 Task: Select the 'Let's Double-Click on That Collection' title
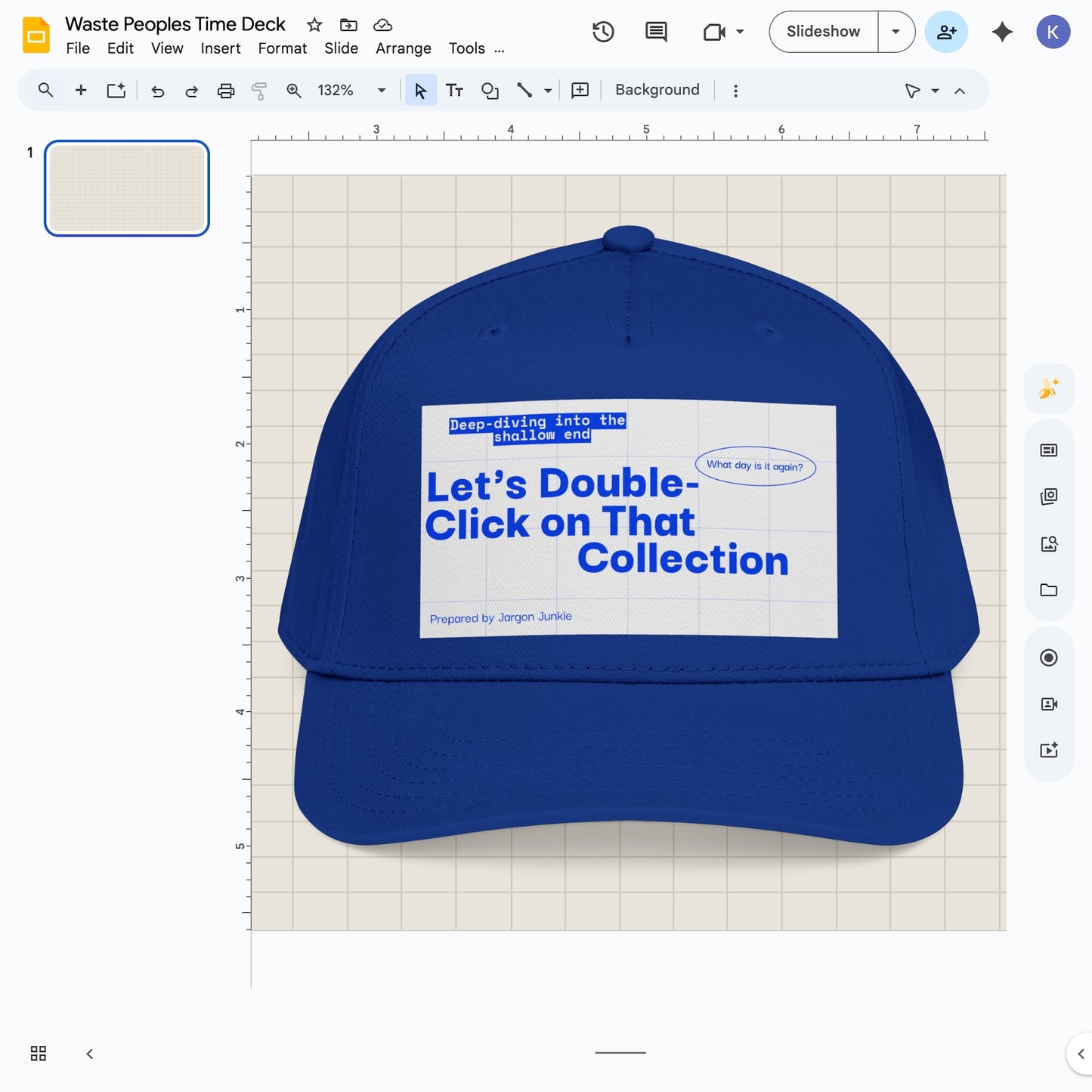(x=607, y=523)
